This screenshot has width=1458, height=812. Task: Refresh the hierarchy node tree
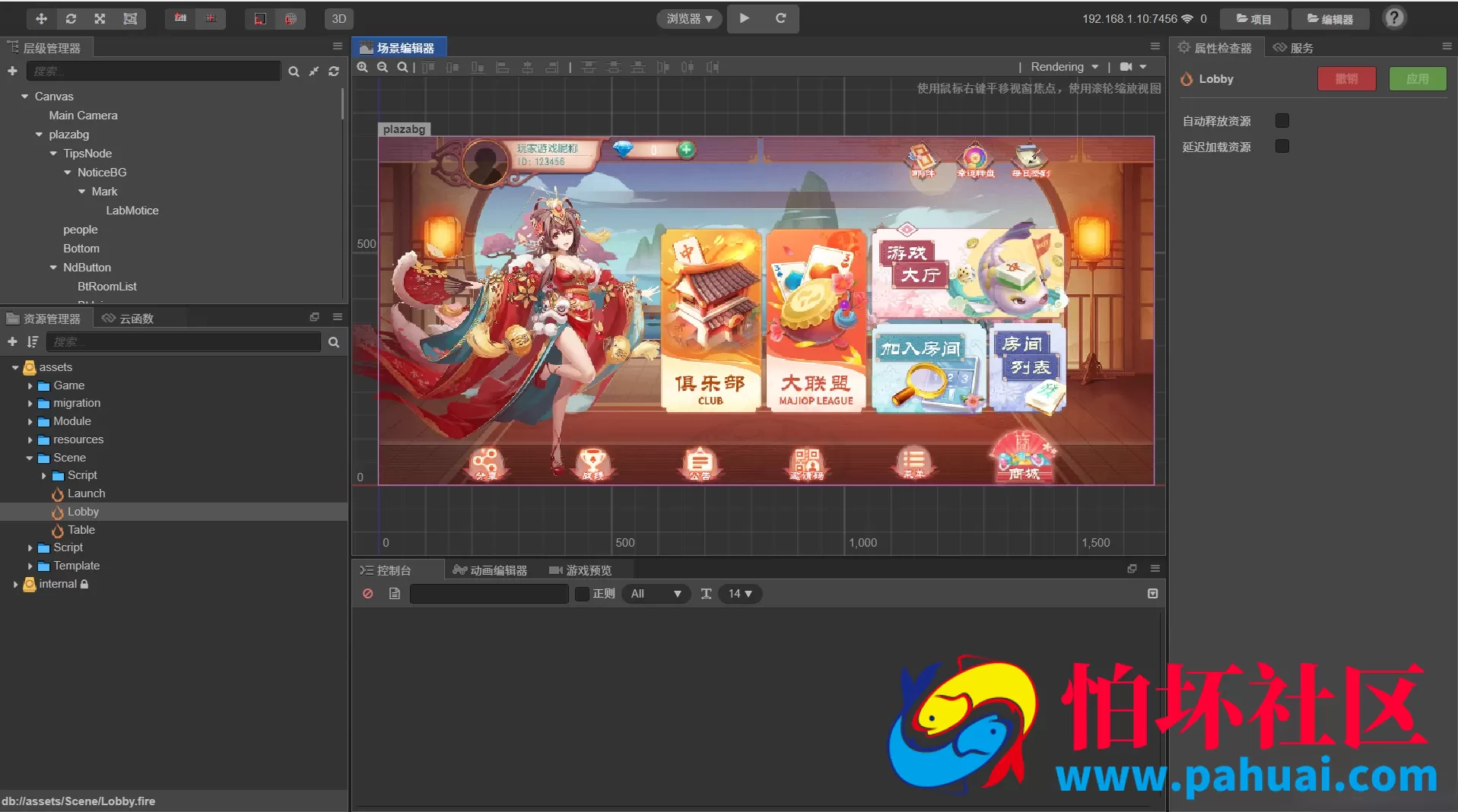[334, 71]
